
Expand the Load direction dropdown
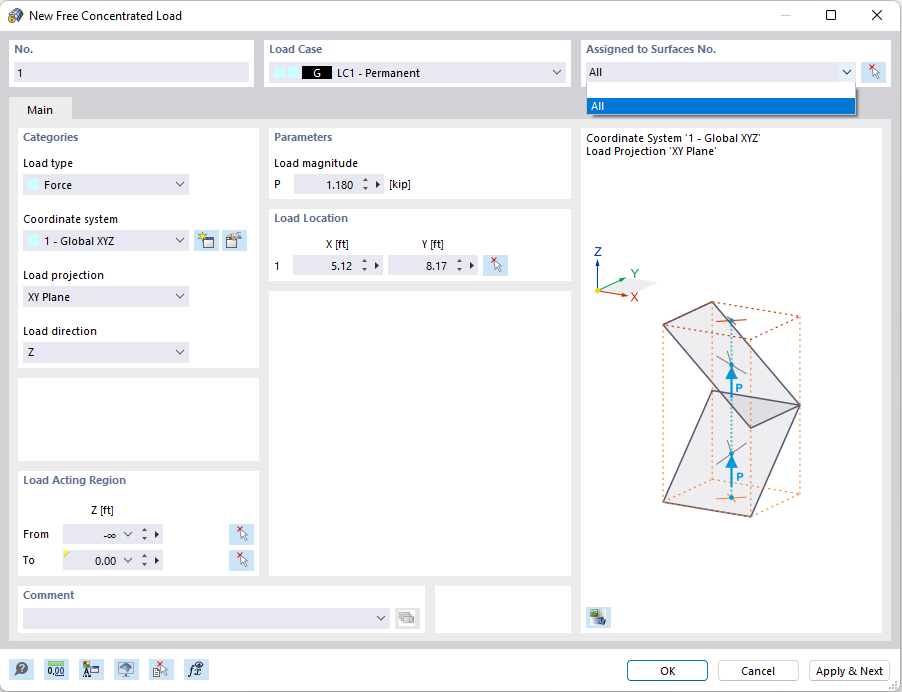(x=180, y=352)
